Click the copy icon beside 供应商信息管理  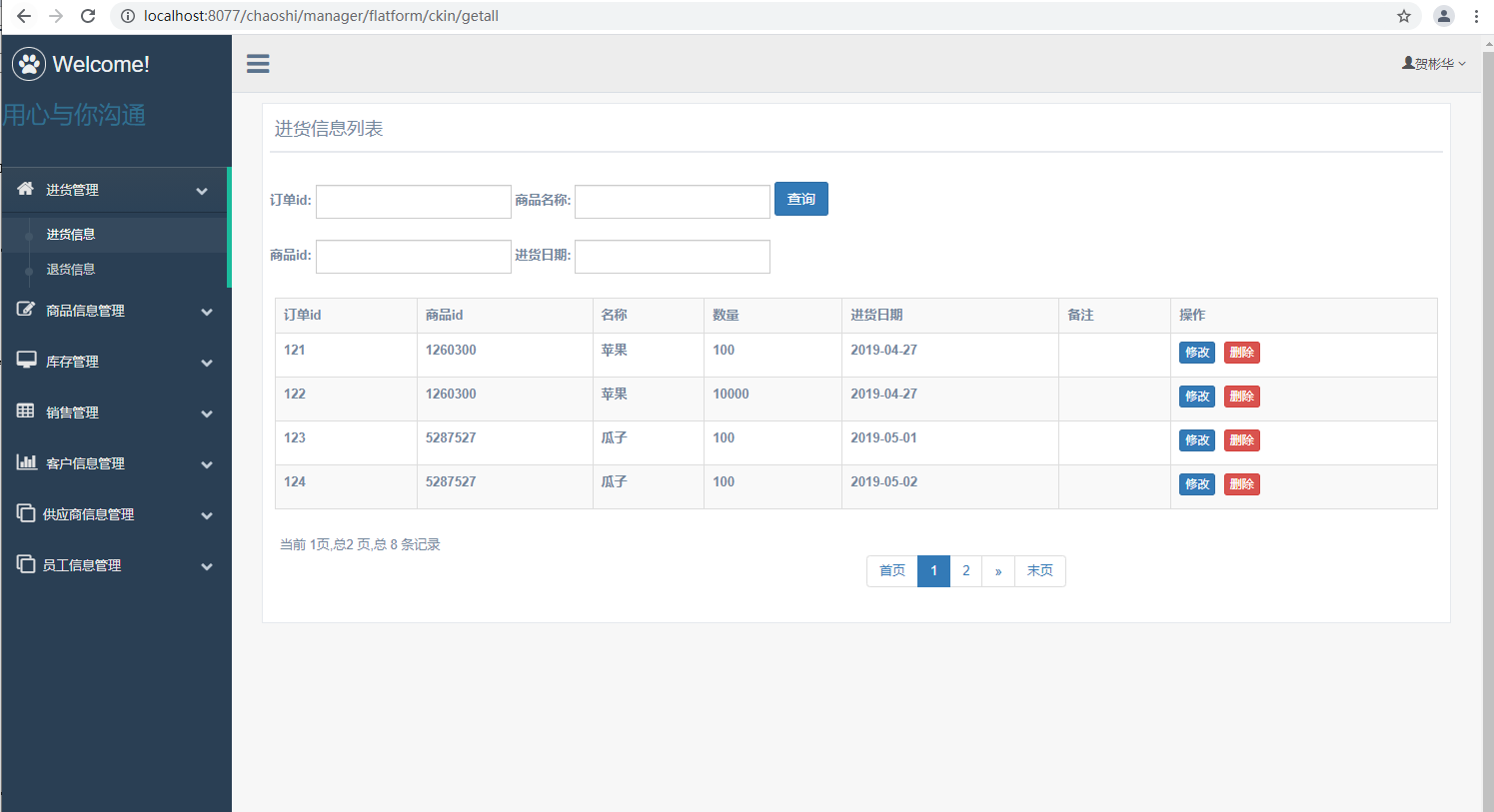[x=26, y=513]
